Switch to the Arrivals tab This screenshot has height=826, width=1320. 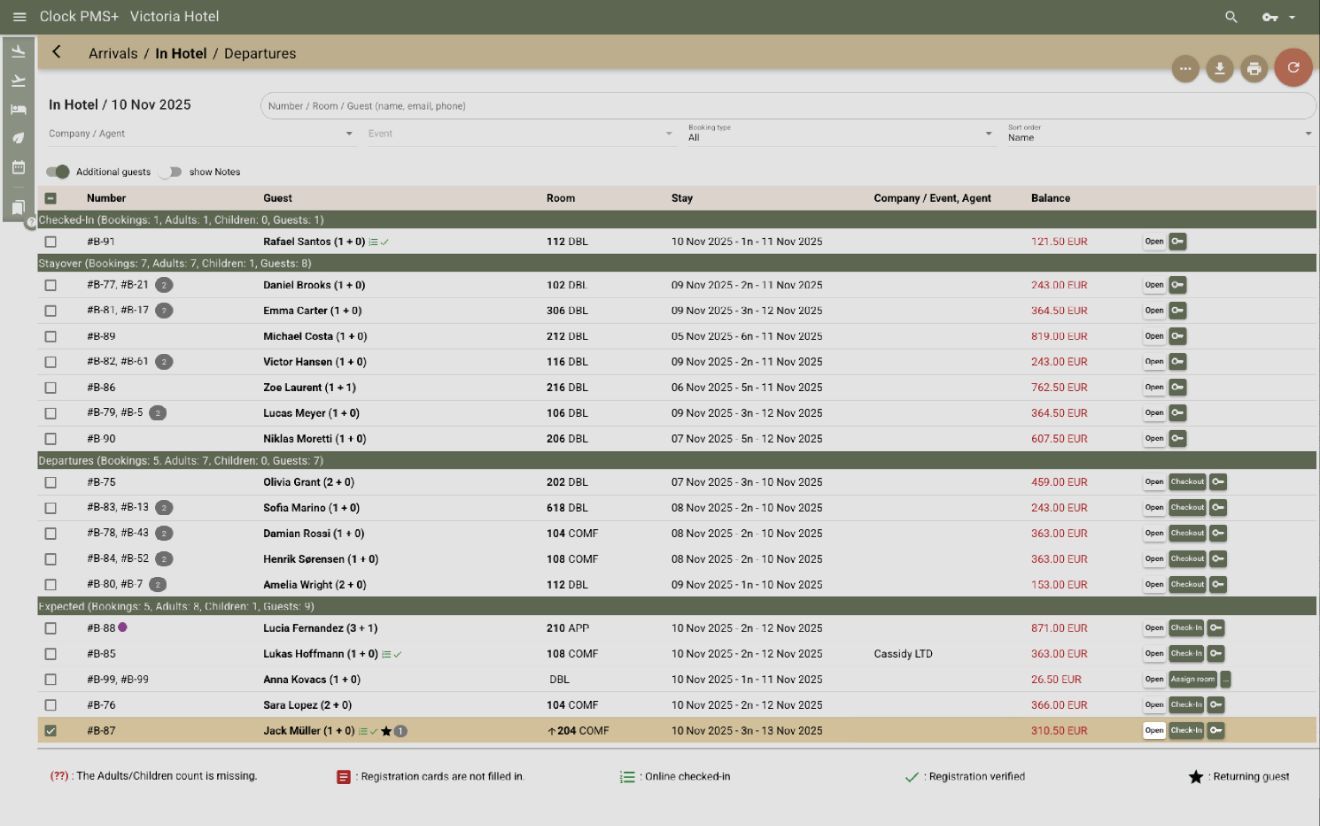113,54
